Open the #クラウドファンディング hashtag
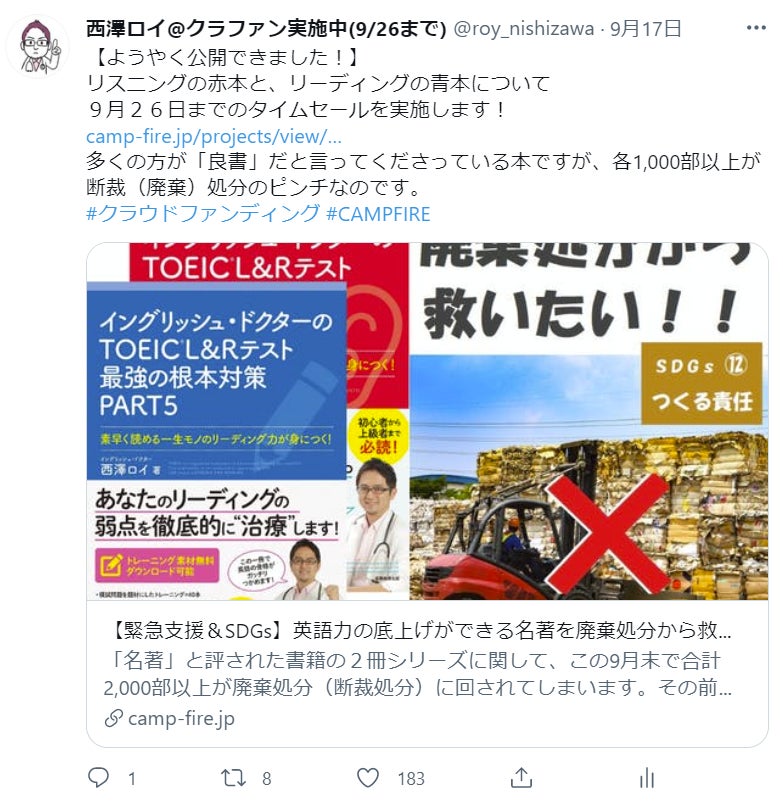Image resolution: width=783 pixels, height=803 pixels. pos(203,214)
